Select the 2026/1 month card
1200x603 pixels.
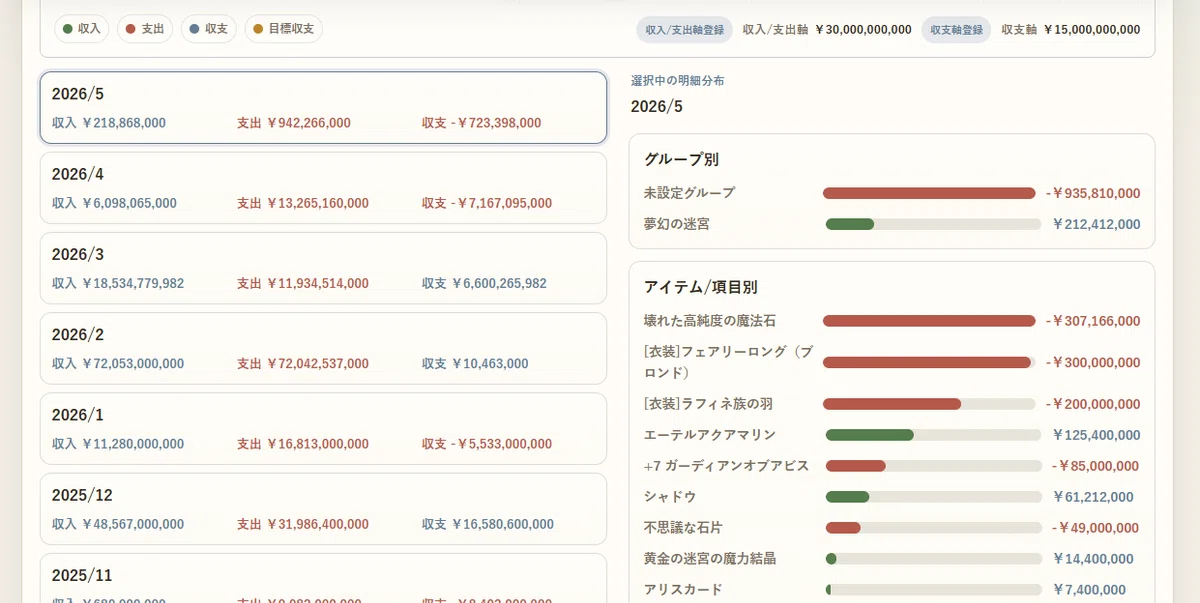[323, 428]
